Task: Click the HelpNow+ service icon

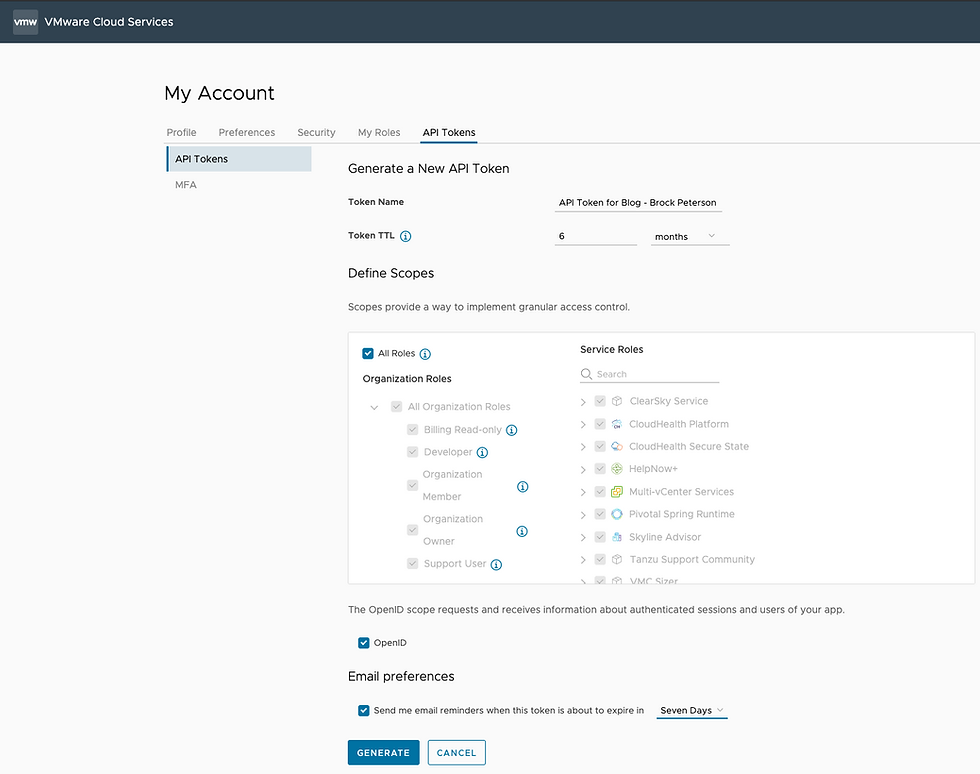Action: (x=617, y=469)
